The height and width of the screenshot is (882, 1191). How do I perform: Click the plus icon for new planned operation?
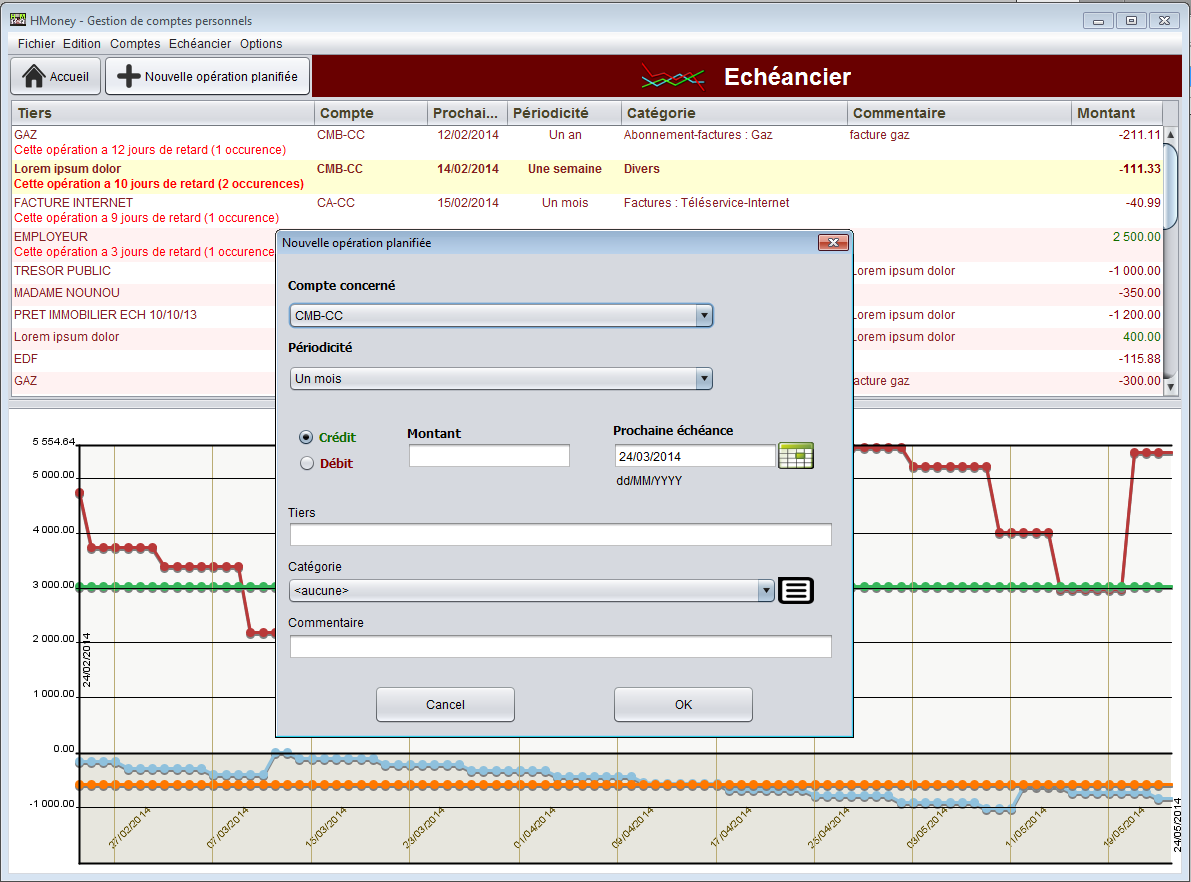pos(128,76)
